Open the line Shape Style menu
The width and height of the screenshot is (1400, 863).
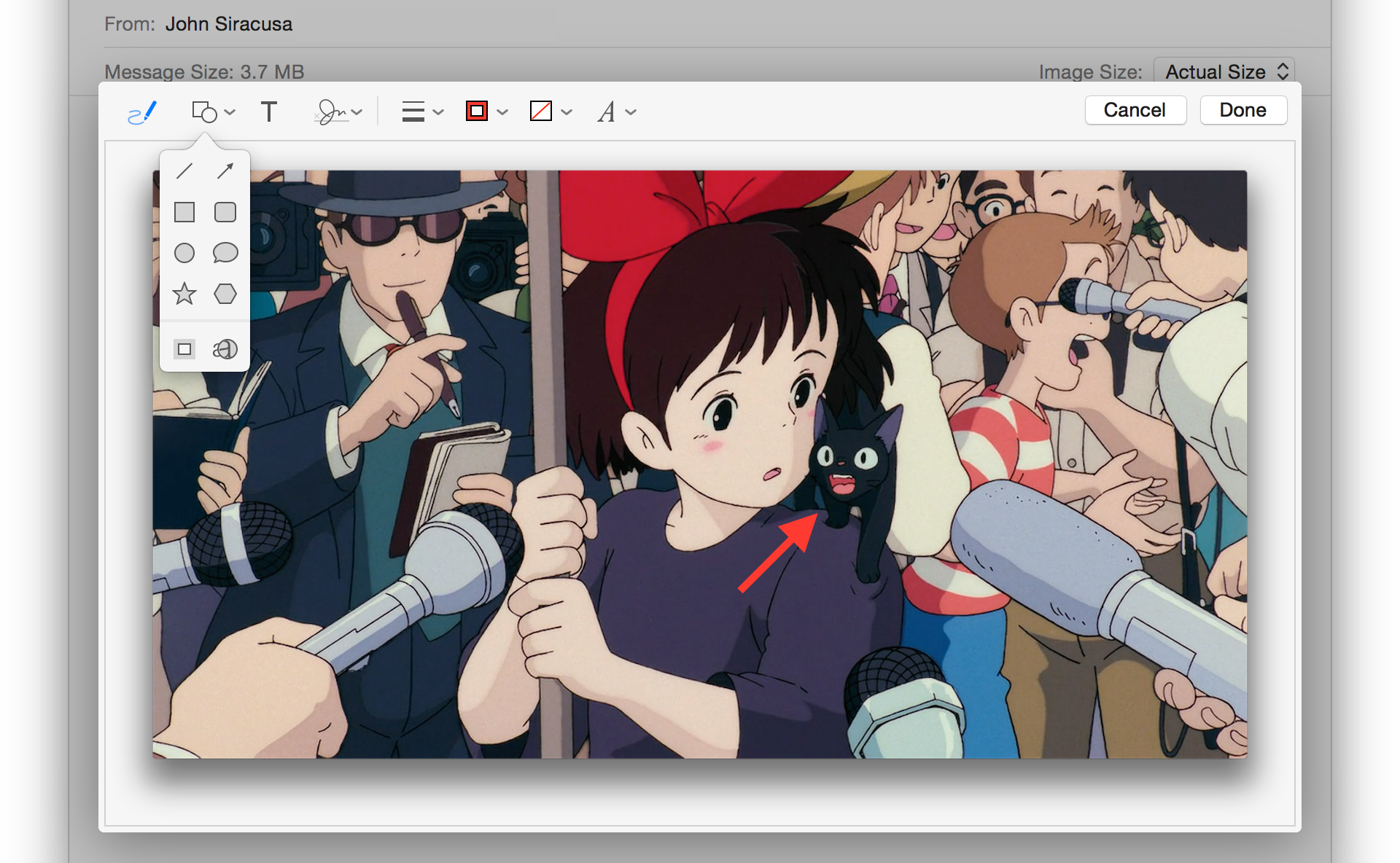[x=413, y=112]
